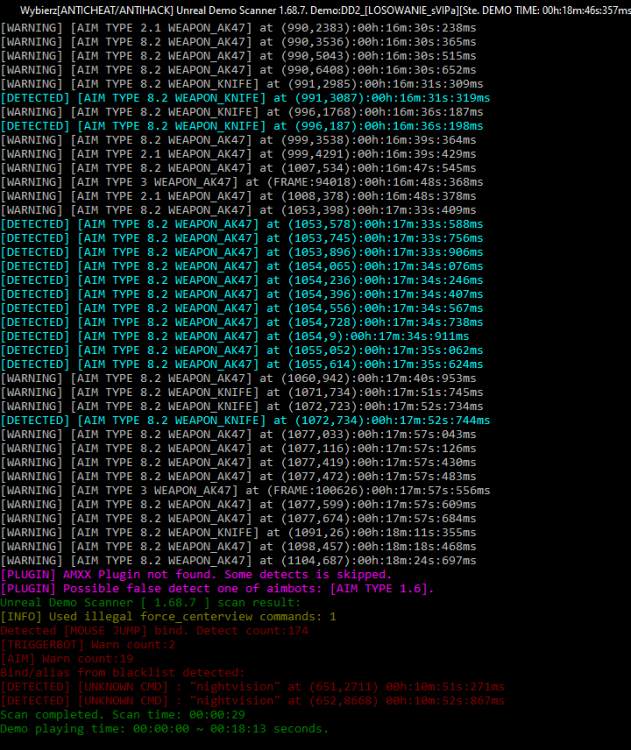Click the Unreal Demo Scanner window title
Screen dimensions: 631x750
coord(315,9)
